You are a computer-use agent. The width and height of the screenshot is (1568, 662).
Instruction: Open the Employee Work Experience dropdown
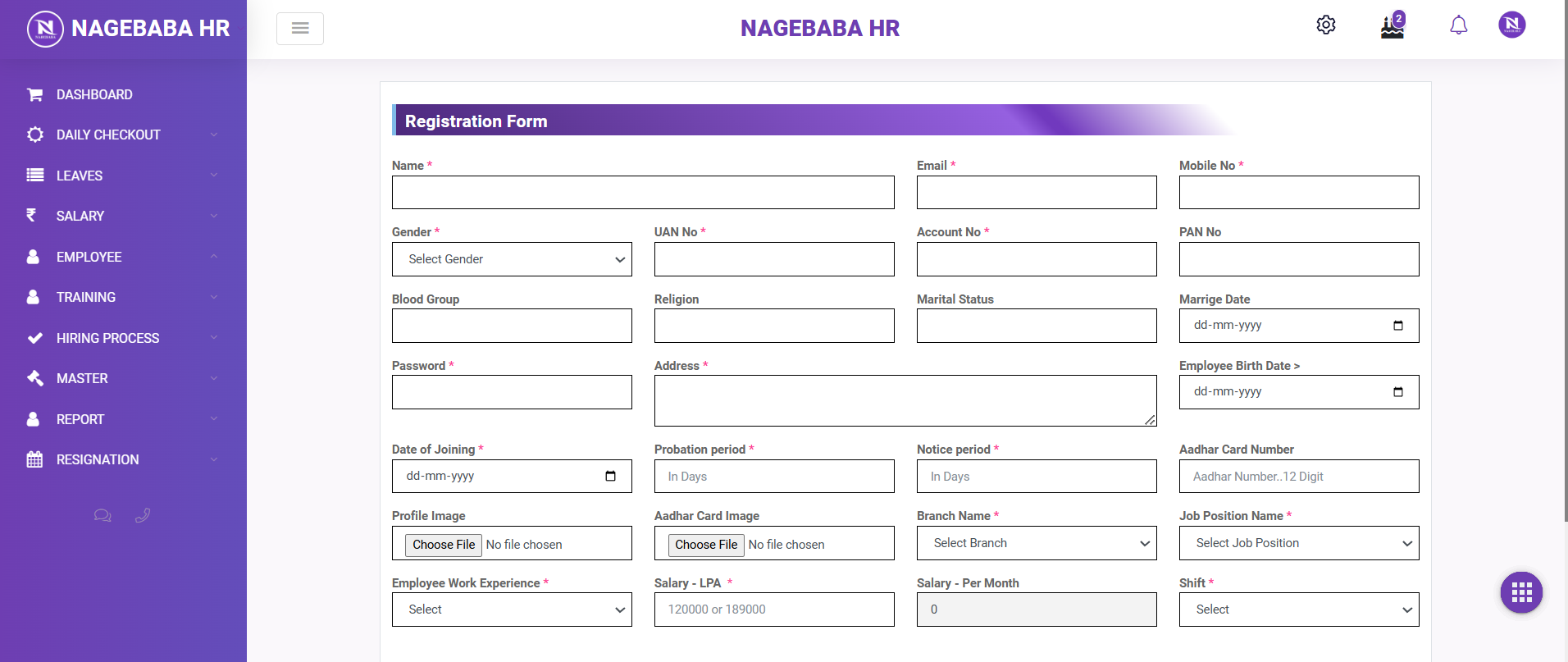coord(512,609)
